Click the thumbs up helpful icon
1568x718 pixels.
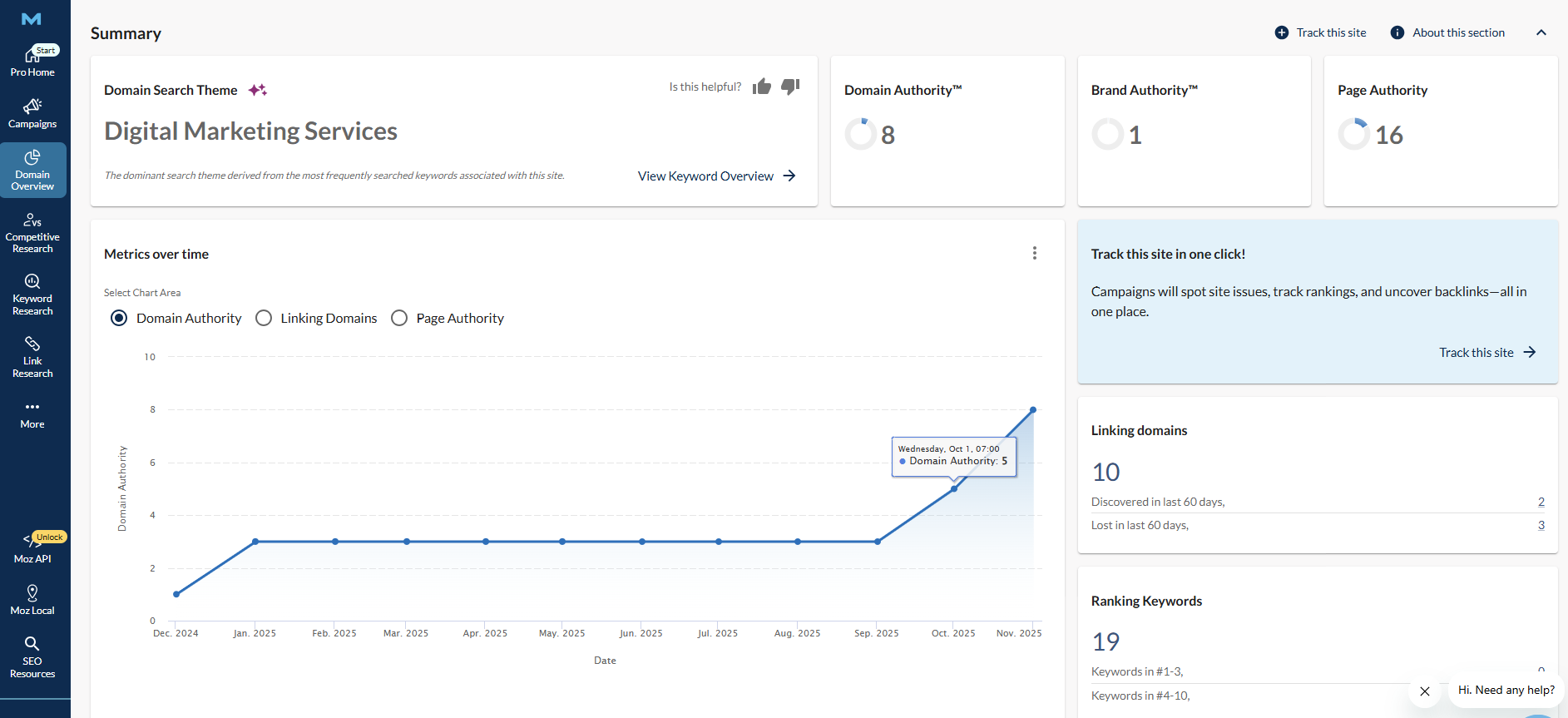point(761,87)
